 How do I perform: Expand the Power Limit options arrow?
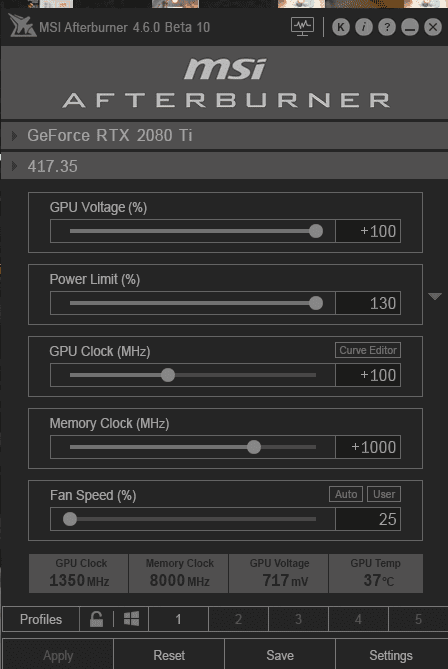click(435, 296)
